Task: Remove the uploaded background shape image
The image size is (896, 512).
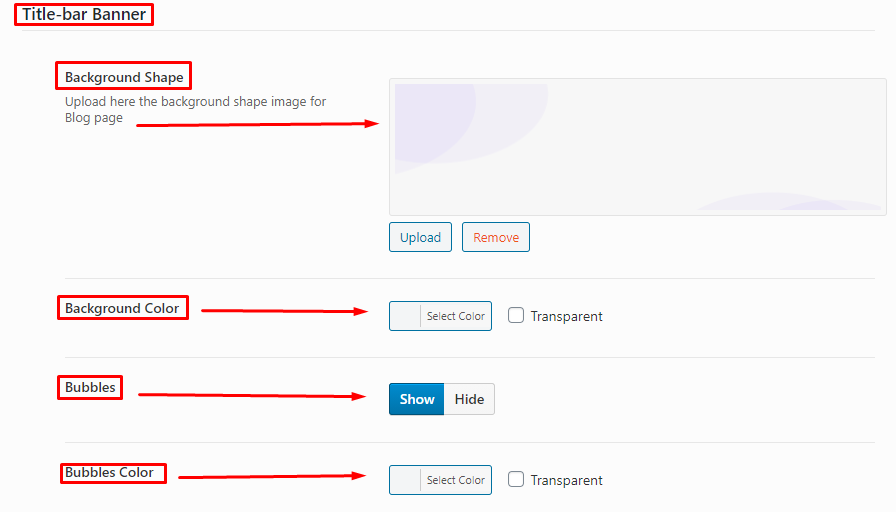Action: [x=495, y=237]
